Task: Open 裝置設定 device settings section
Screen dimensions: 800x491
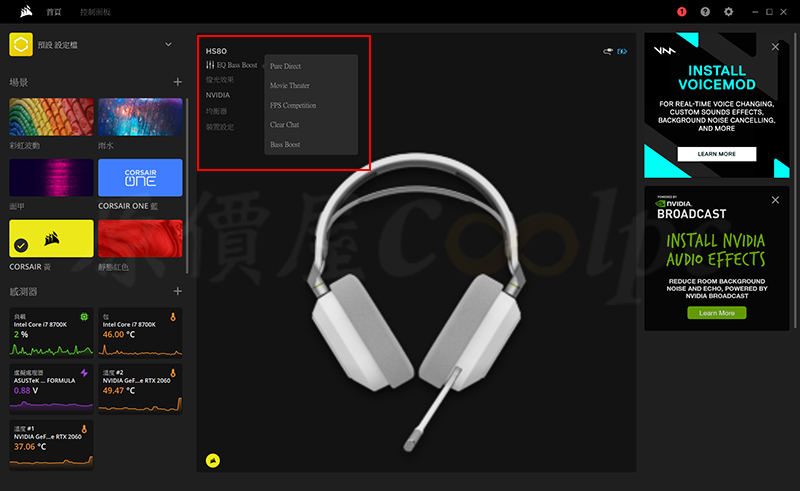Action: coord(220,127)
